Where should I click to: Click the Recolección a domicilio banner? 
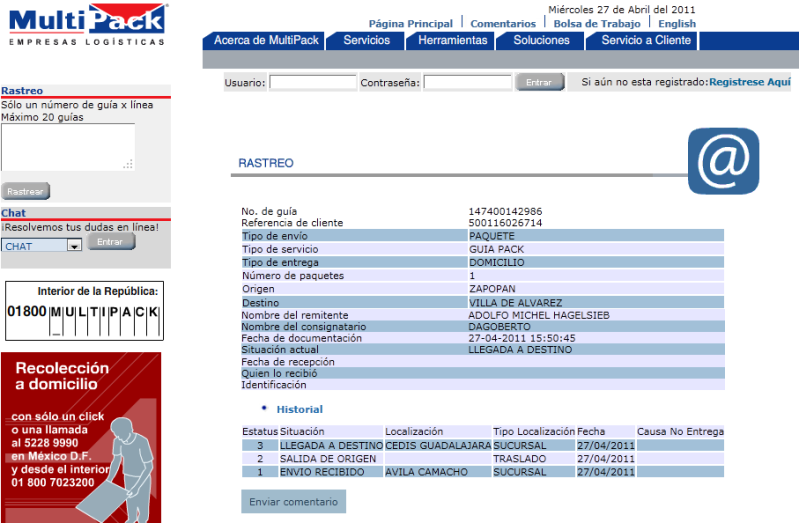81,437
